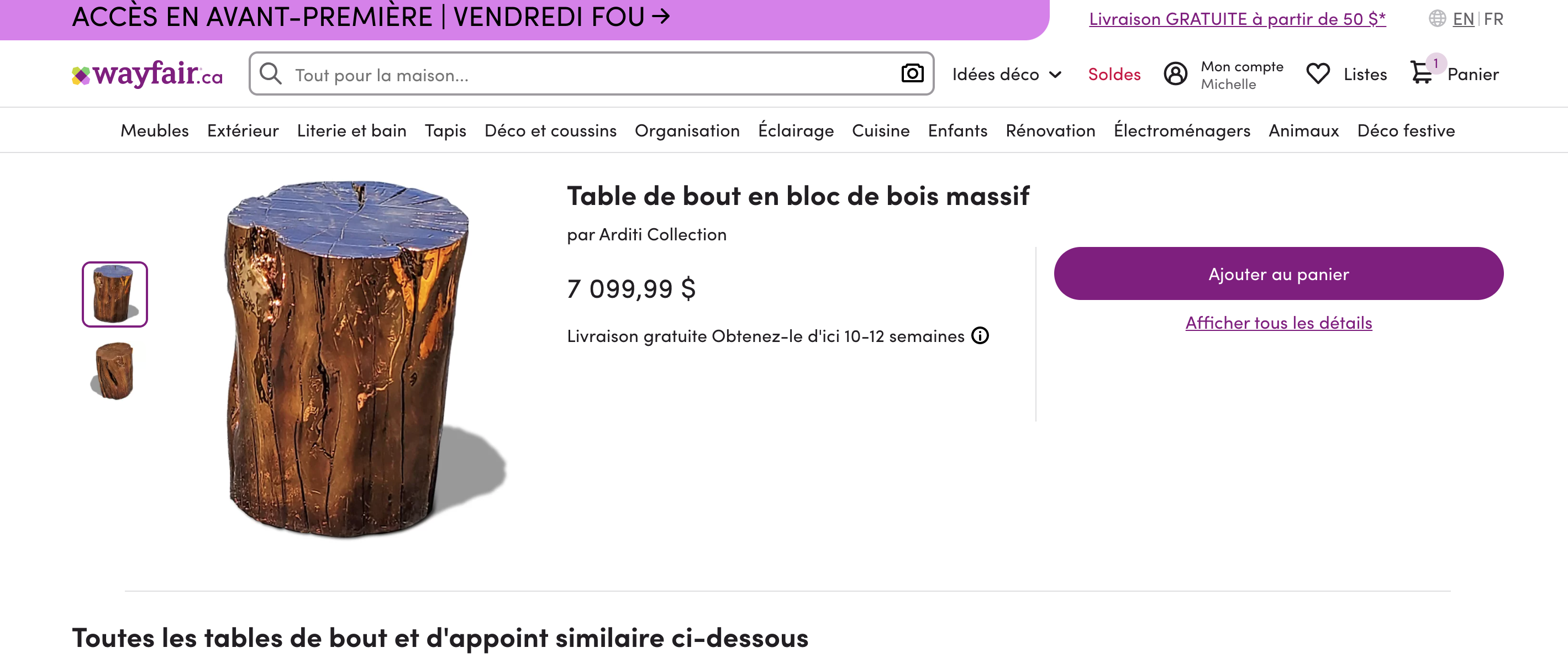Open the Meubles menu

(155, 130)
